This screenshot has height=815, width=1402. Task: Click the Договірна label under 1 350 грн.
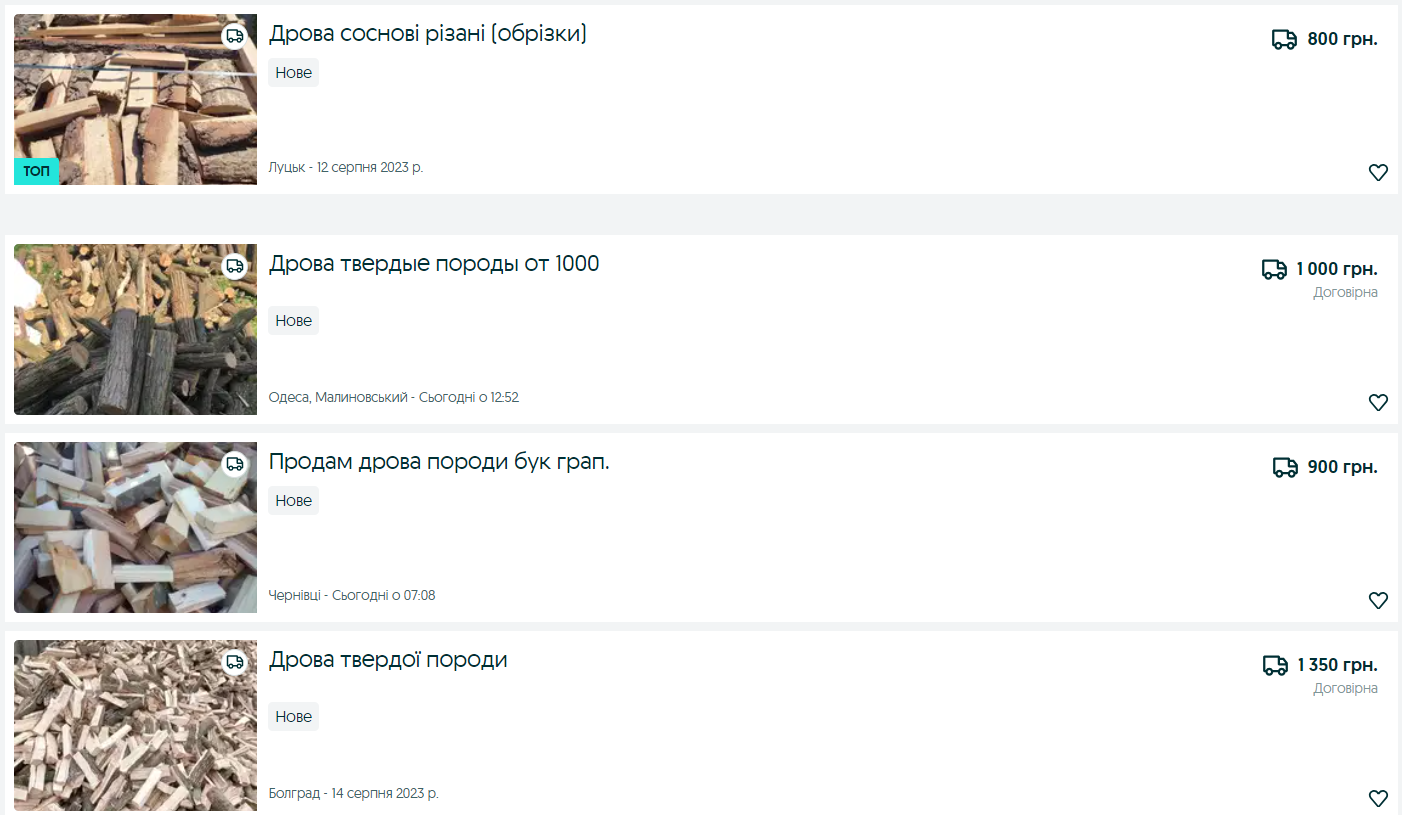[1345, 688]
